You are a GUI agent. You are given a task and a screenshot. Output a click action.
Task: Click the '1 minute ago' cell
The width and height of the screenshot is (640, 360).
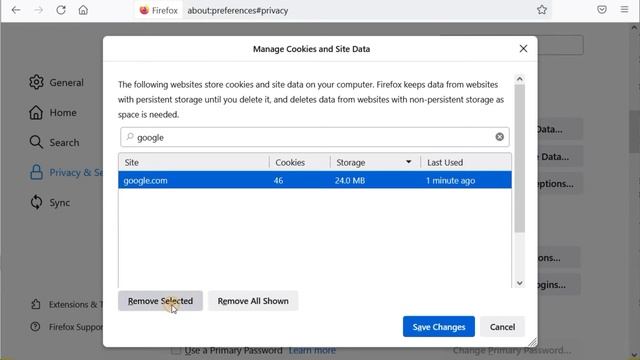pos(451,180)
